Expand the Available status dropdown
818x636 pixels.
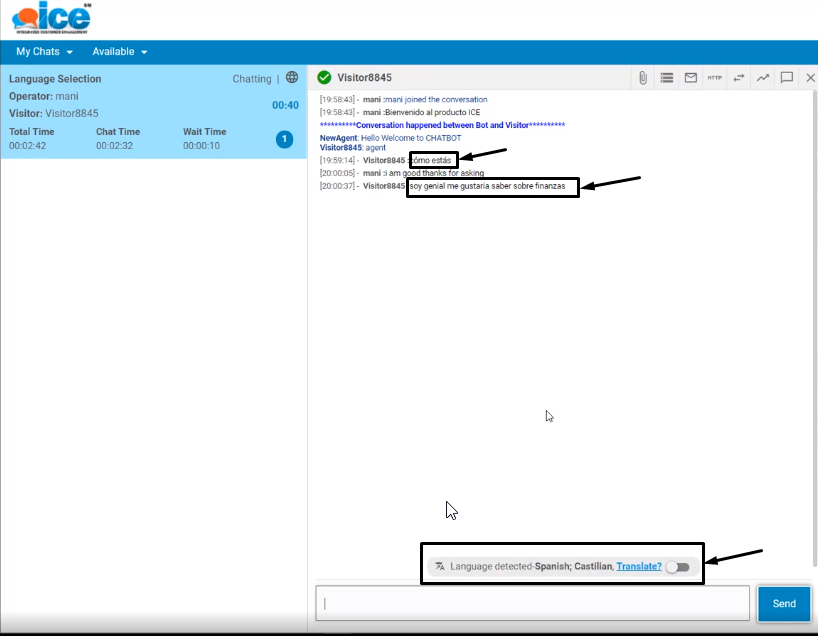[x=120, y=52]
